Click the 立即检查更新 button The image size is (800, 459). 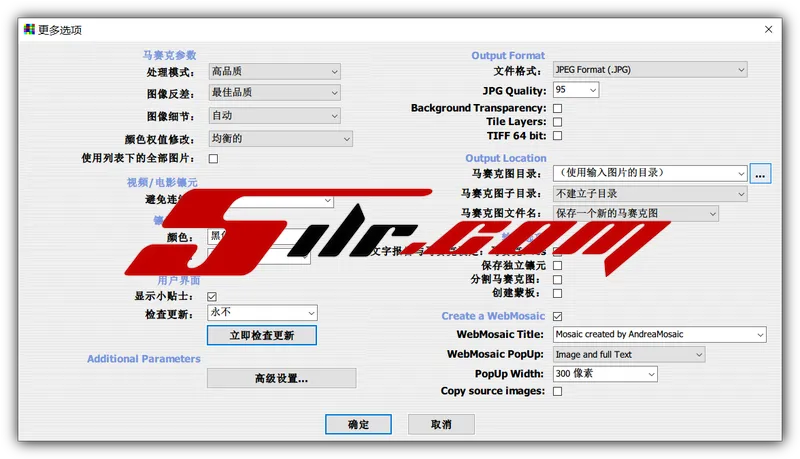262,335
